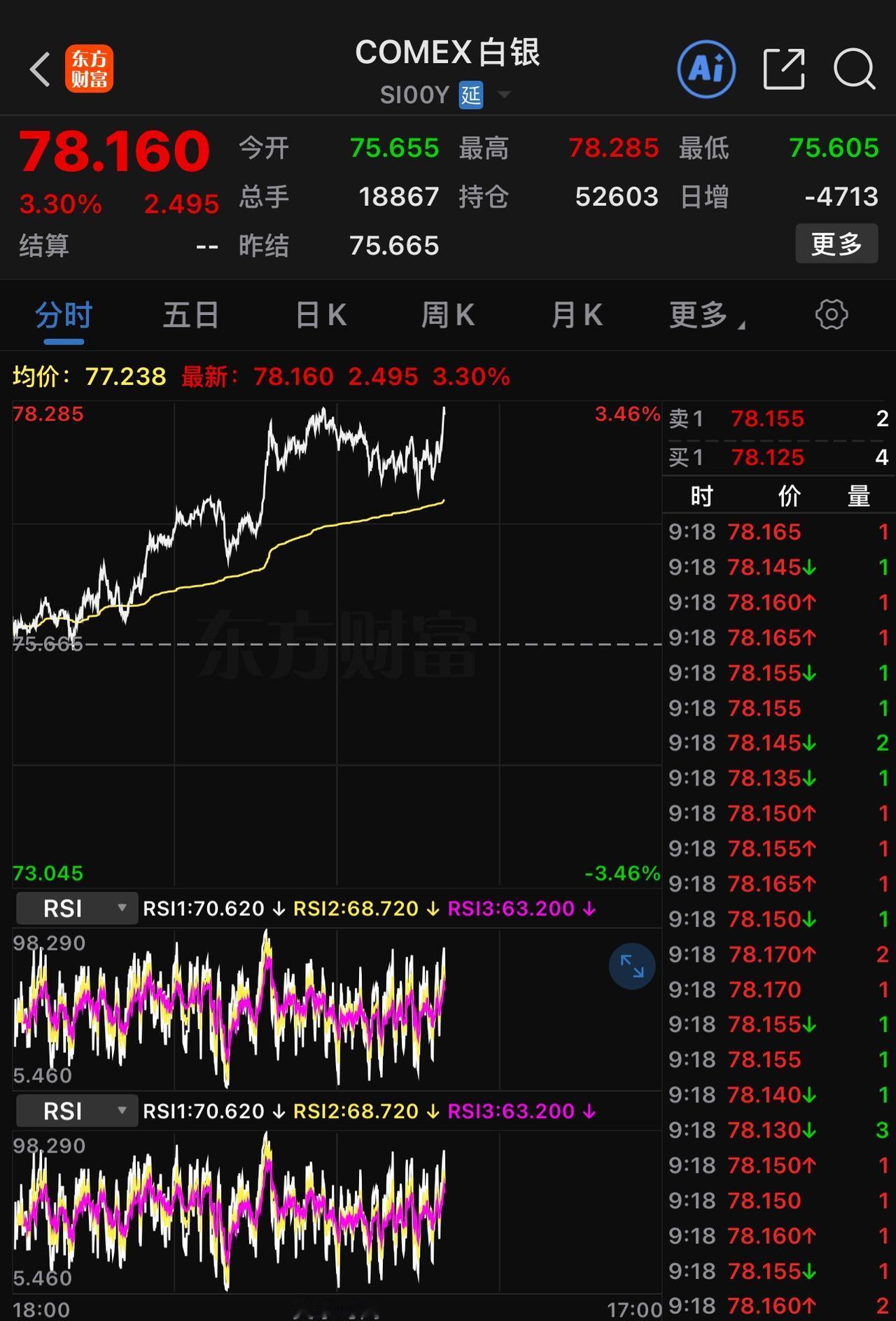896x1321 pixels.
Task: Tap the 量 column header
Action: 859,496
